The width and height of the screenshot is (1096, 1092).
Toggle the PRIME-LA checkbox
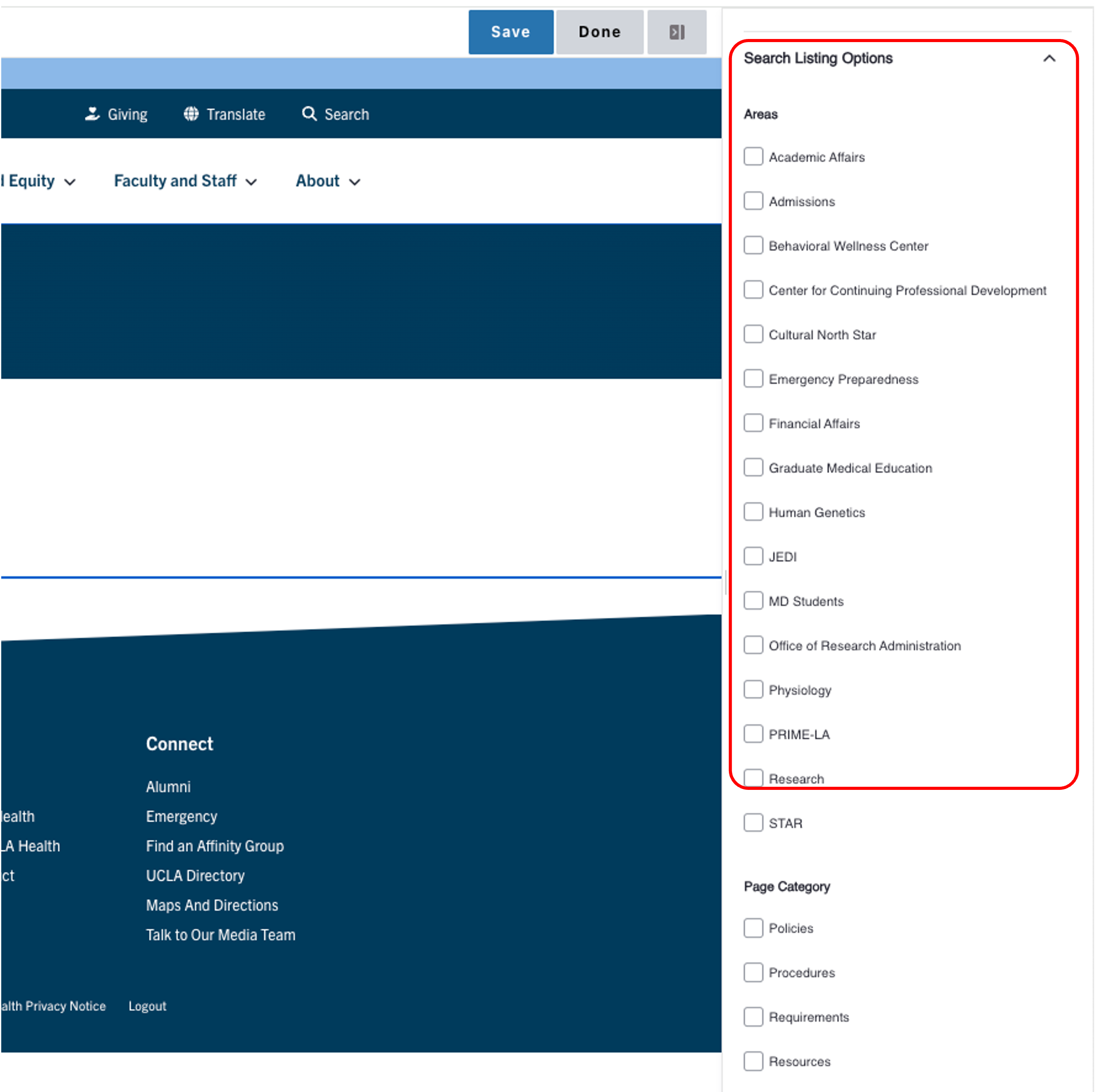coord(753,734)
